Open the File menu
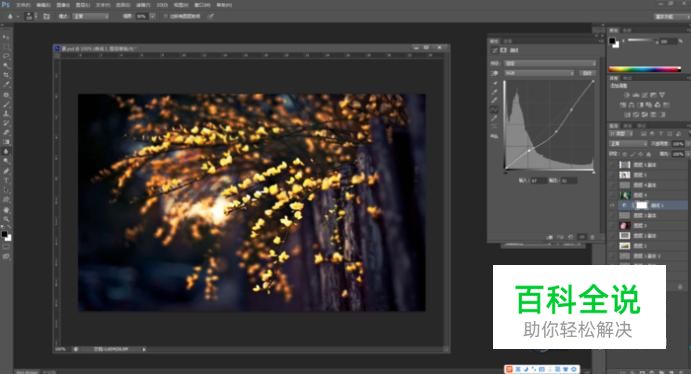The width and height of the screenshot is (691, 374). point(23,5)
